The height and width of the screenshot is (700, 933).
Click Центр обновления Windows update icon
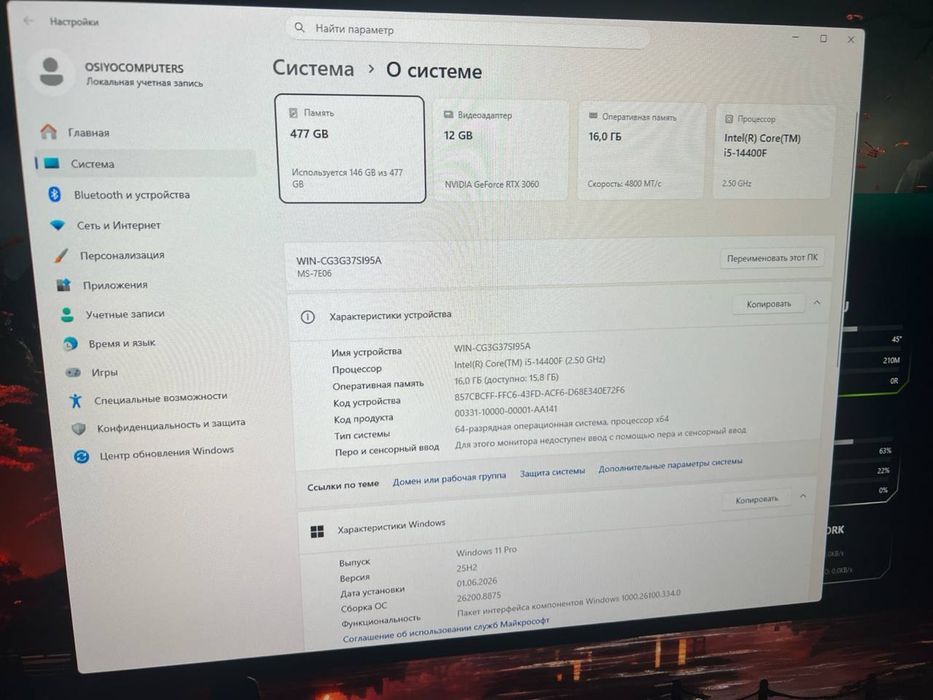(x=82, y=457)
